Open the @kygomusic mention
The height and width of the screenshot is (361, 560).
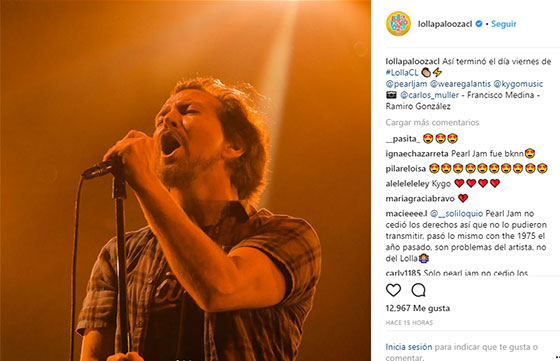[518, 84]
